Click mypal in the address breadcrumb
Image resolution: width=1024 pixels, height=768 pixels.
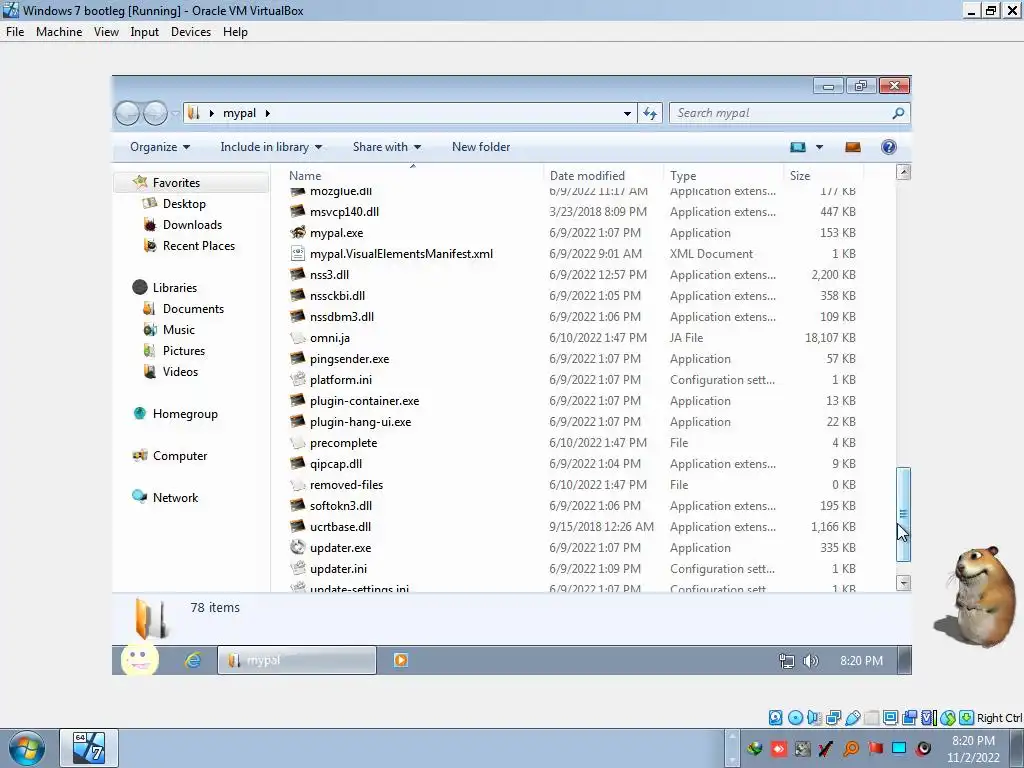click(x=239, y=113)
